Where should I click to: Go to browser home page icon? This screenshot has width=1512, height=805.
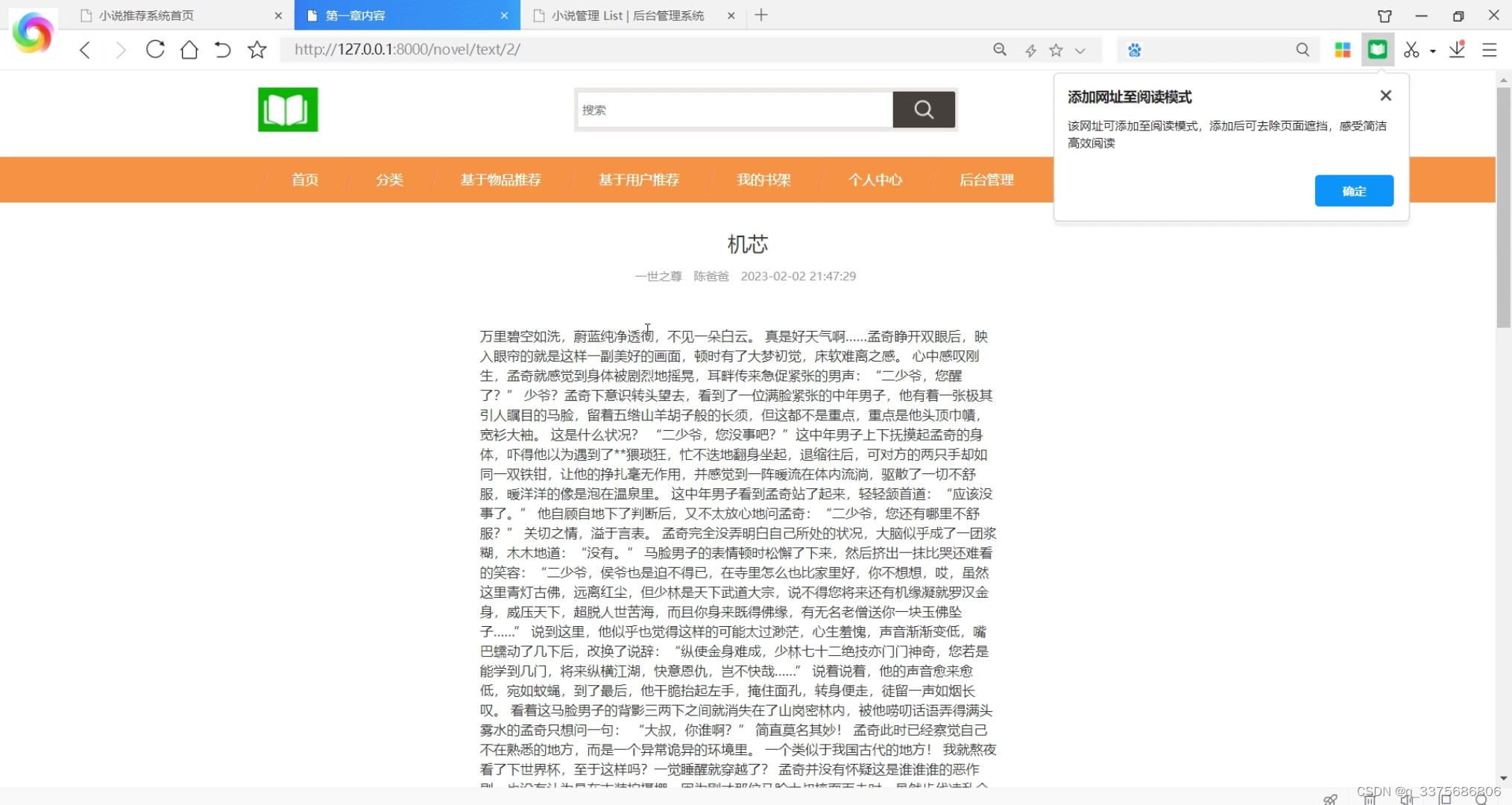pyautogui.click(x=189, y=50)
